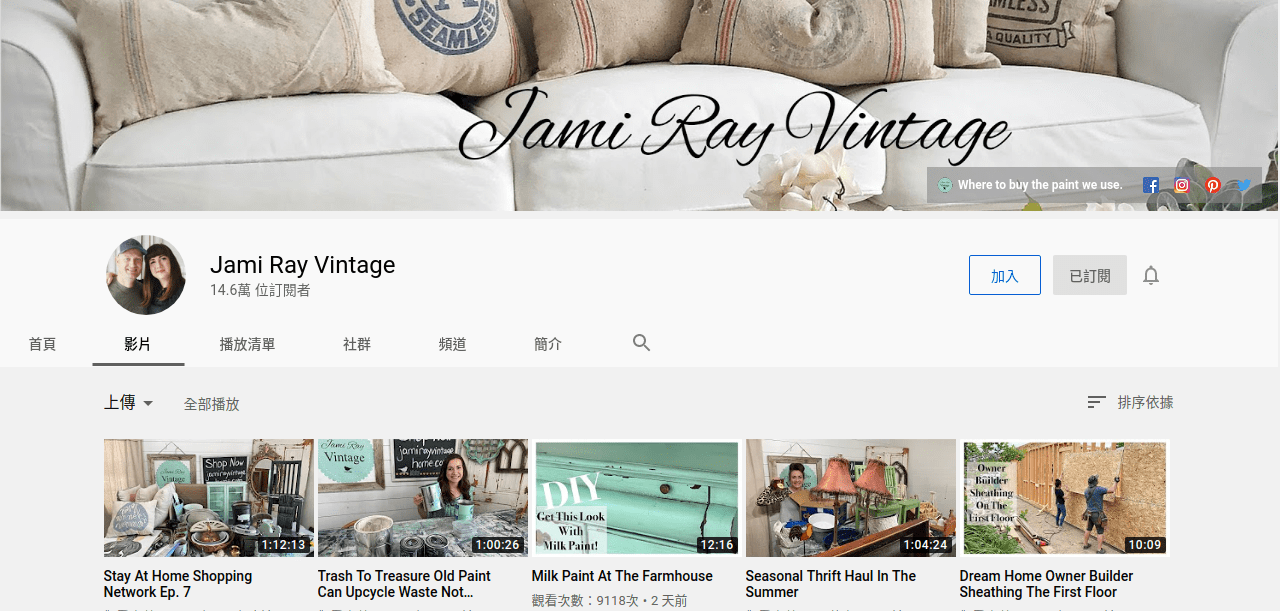Image resolution: width=1280 pixels, height=611 pixels.
Task: Click the paint shop logo icon on banner
Action: tap(944, 185)
